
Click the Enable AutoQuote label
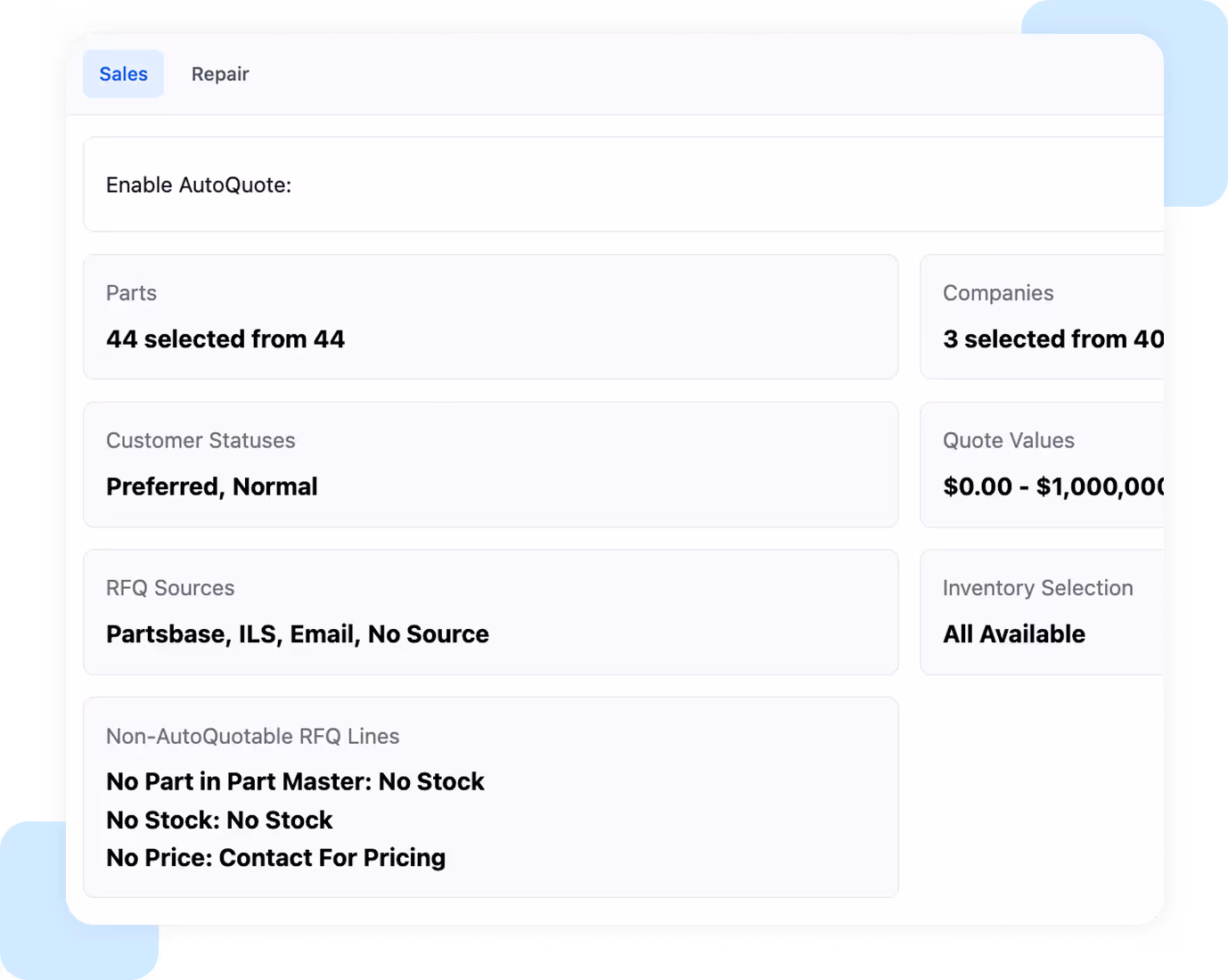[199, 185]
